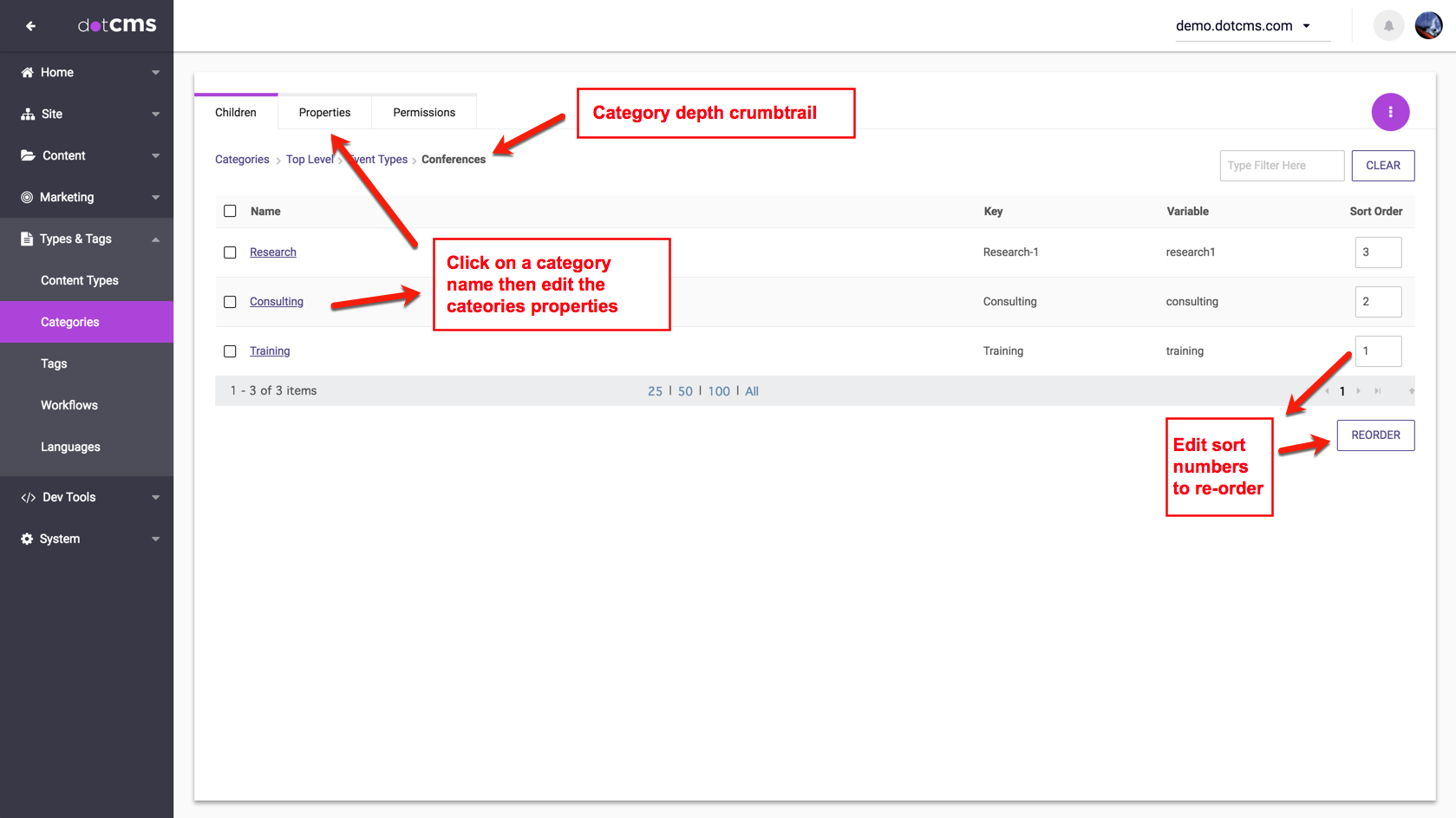Show 50 items per page
Viewport: 1456px width, 818px height.
pos(685,391)
